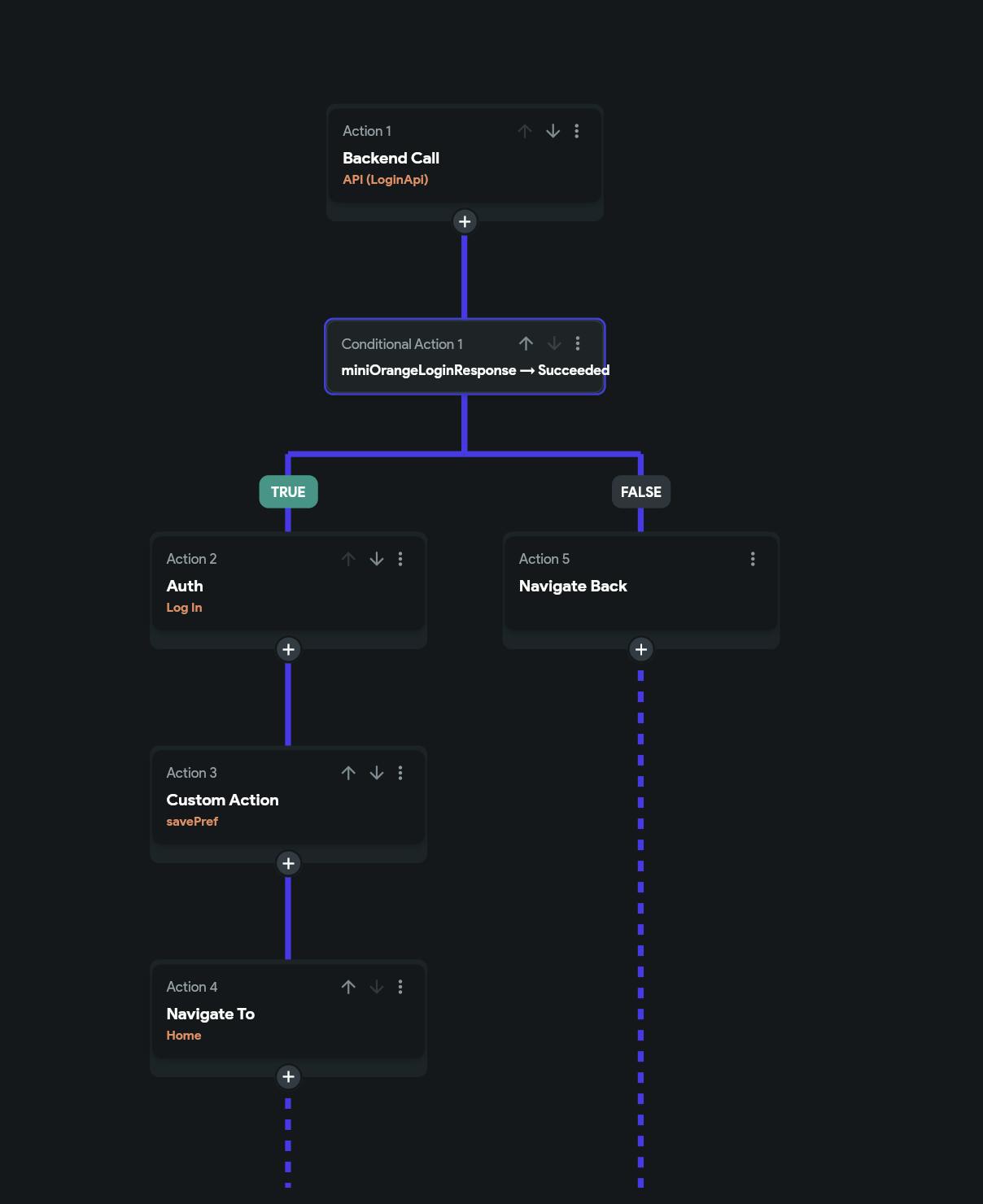Move Action 1 down with arrow icon

pos(553,131)
